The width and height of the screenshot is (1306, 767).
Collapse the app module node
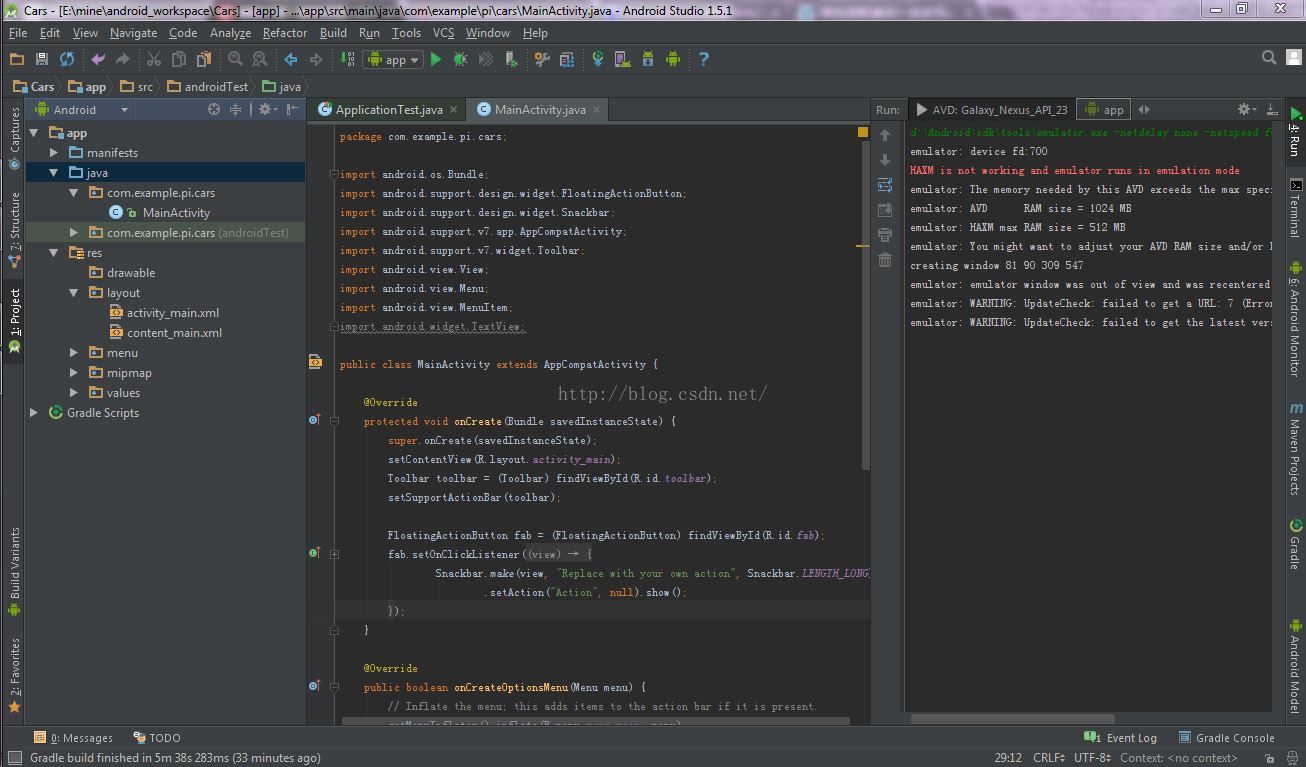coord(34,133)
